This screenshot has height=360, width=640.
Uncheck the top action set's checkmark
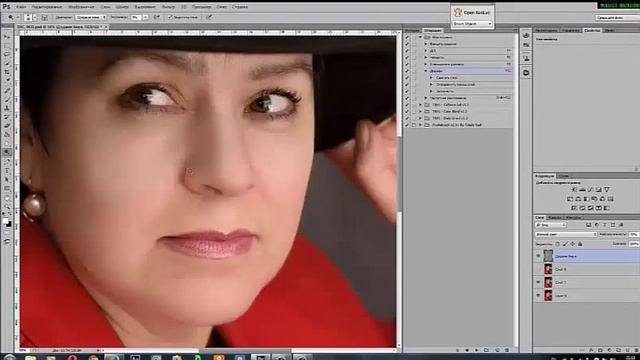pos(407,37)
